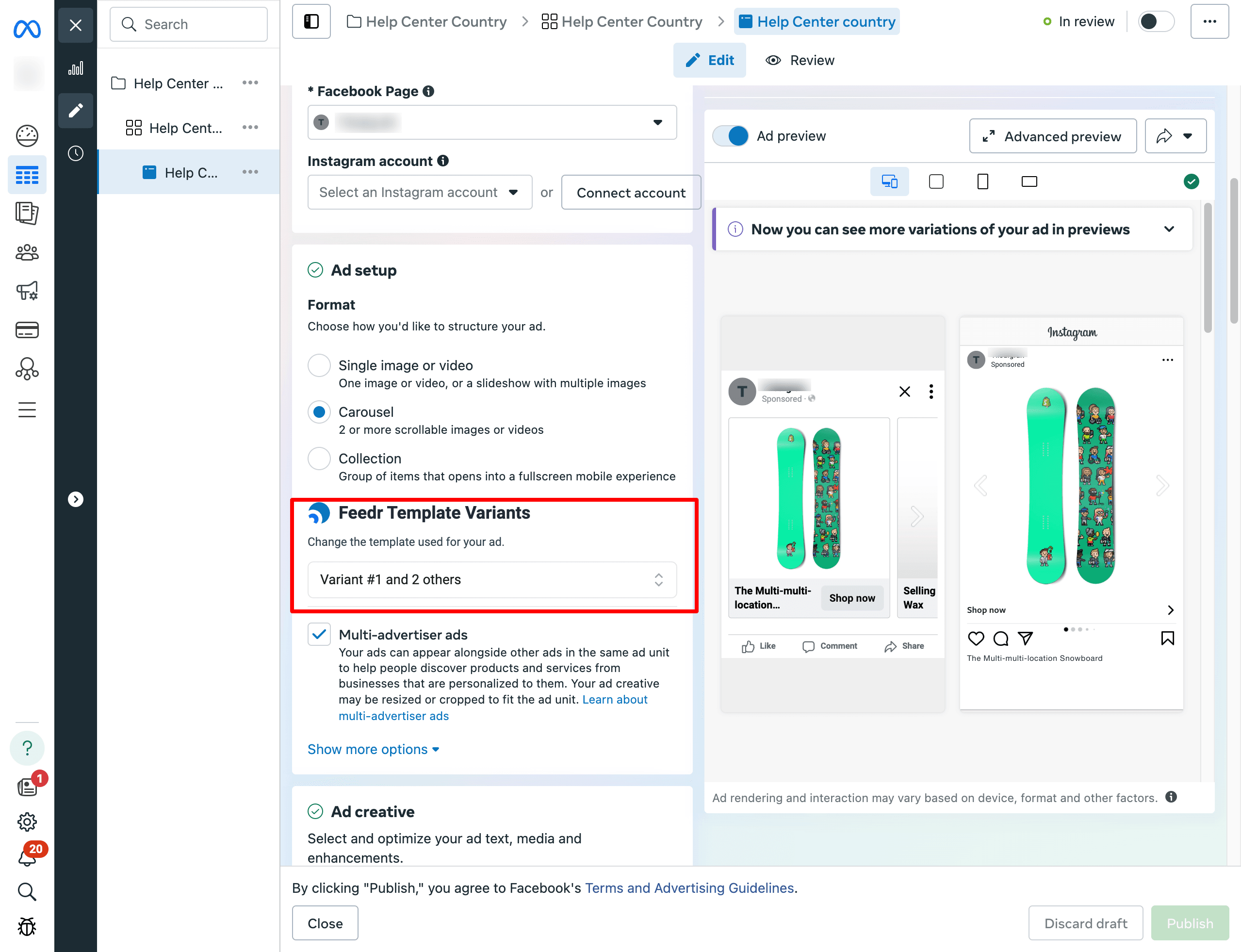Open Terms and Advertising Guidelines link
The width and height of the screenshot is (1241, 952).
click(689, 887)
